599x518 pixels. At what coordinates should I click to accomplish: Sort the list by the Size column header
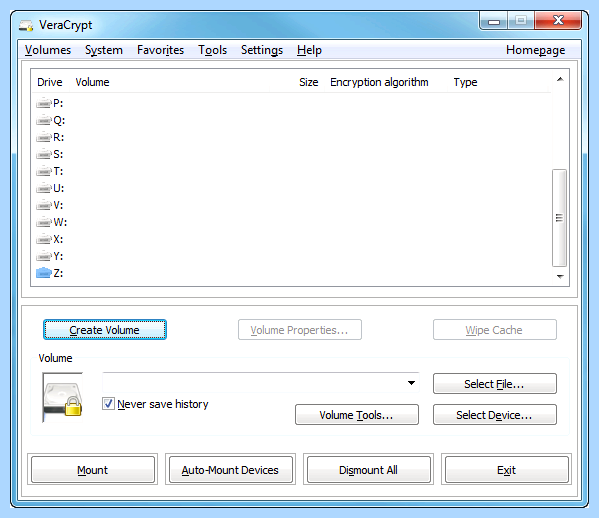click(x=309, y=82)
